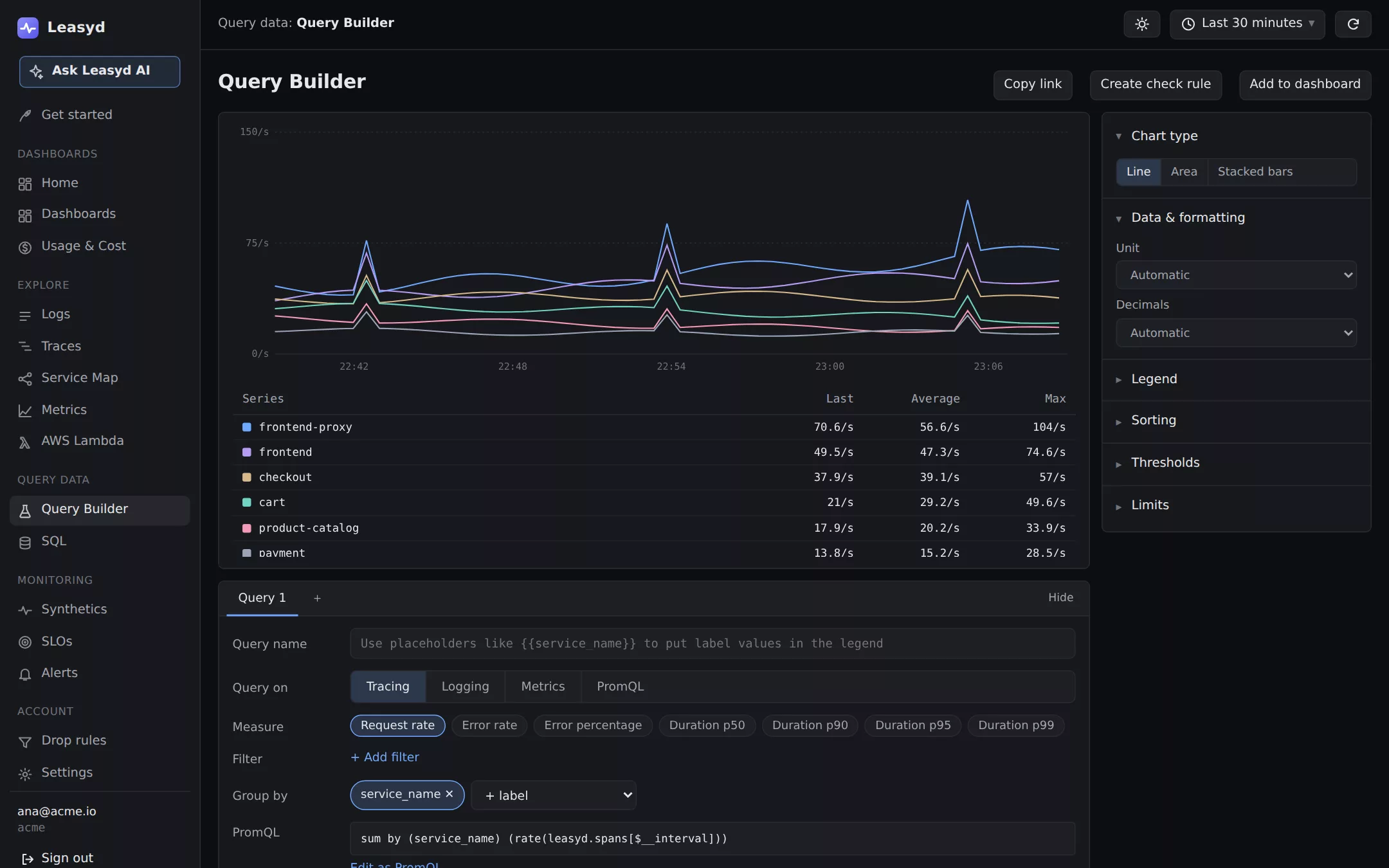Select Error rate measure
Image resolution: width=1389 pixels, height=868 pixels.
point(489,725)
